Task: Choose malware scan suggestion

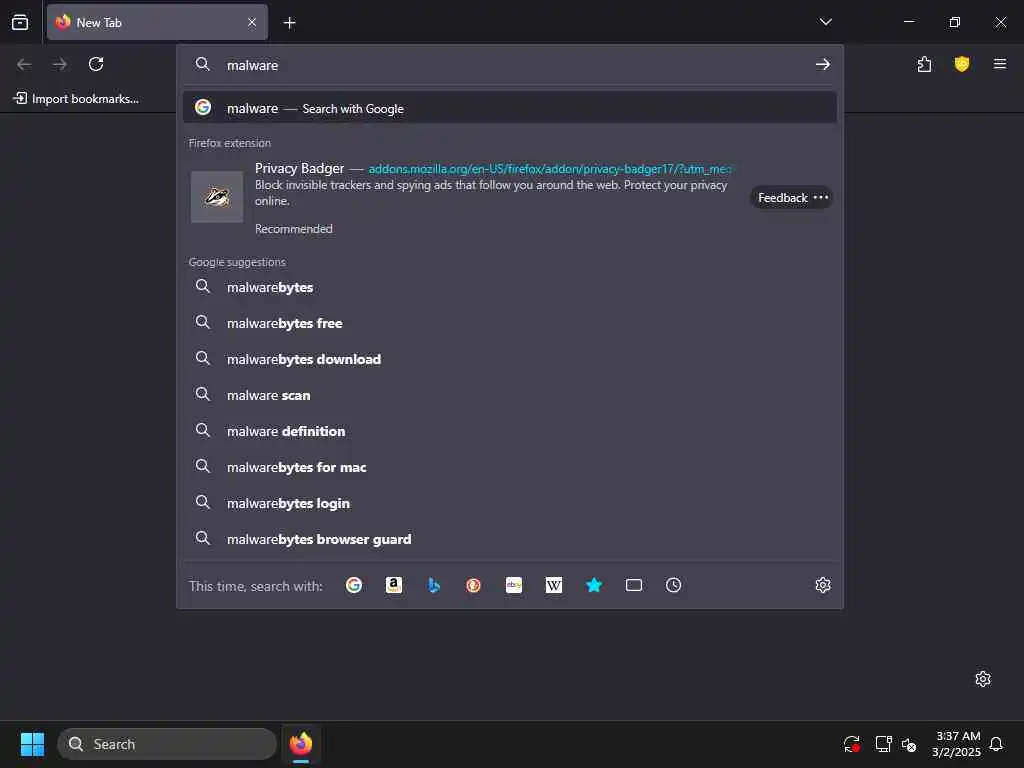Action: [x=509, y=395]
